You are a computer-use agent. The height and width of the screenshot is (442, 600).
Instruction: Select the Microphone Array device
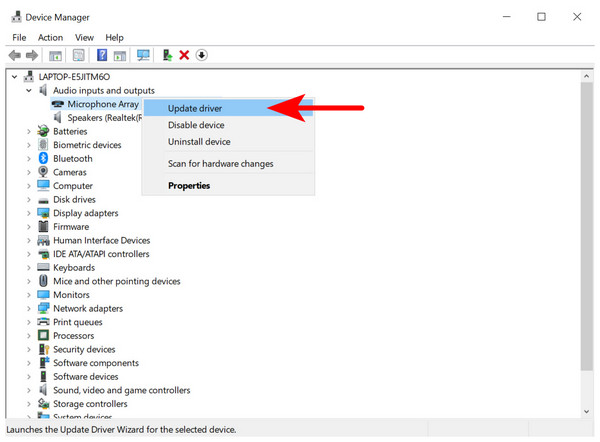click(103, 104)
